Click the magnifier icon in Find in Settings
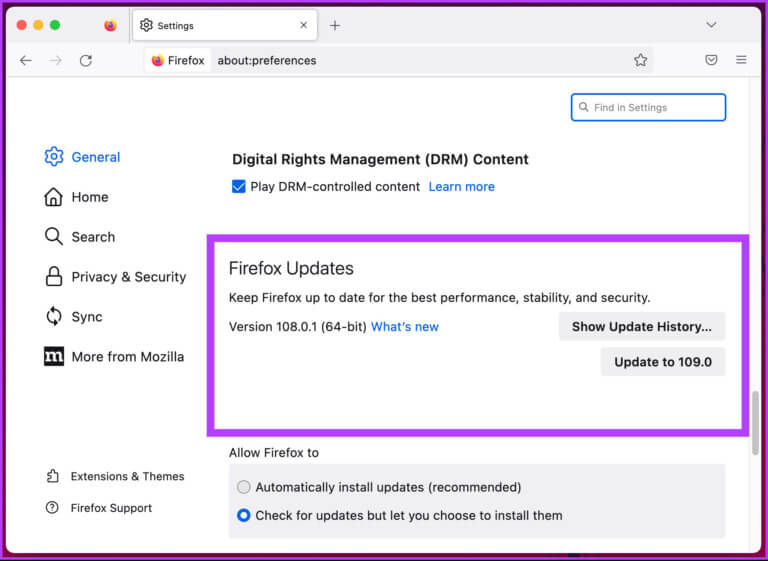This screenshot has height=561, width=768. (x=583, y=107)
